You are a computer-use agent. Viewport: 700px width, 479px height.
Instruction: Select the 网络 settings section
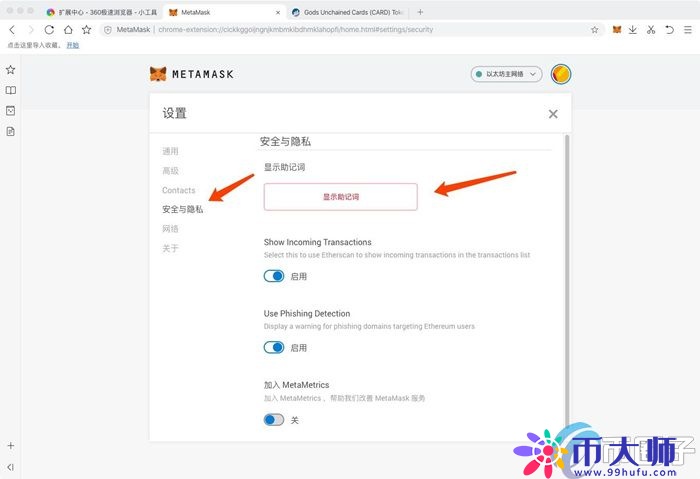[170, 229]
